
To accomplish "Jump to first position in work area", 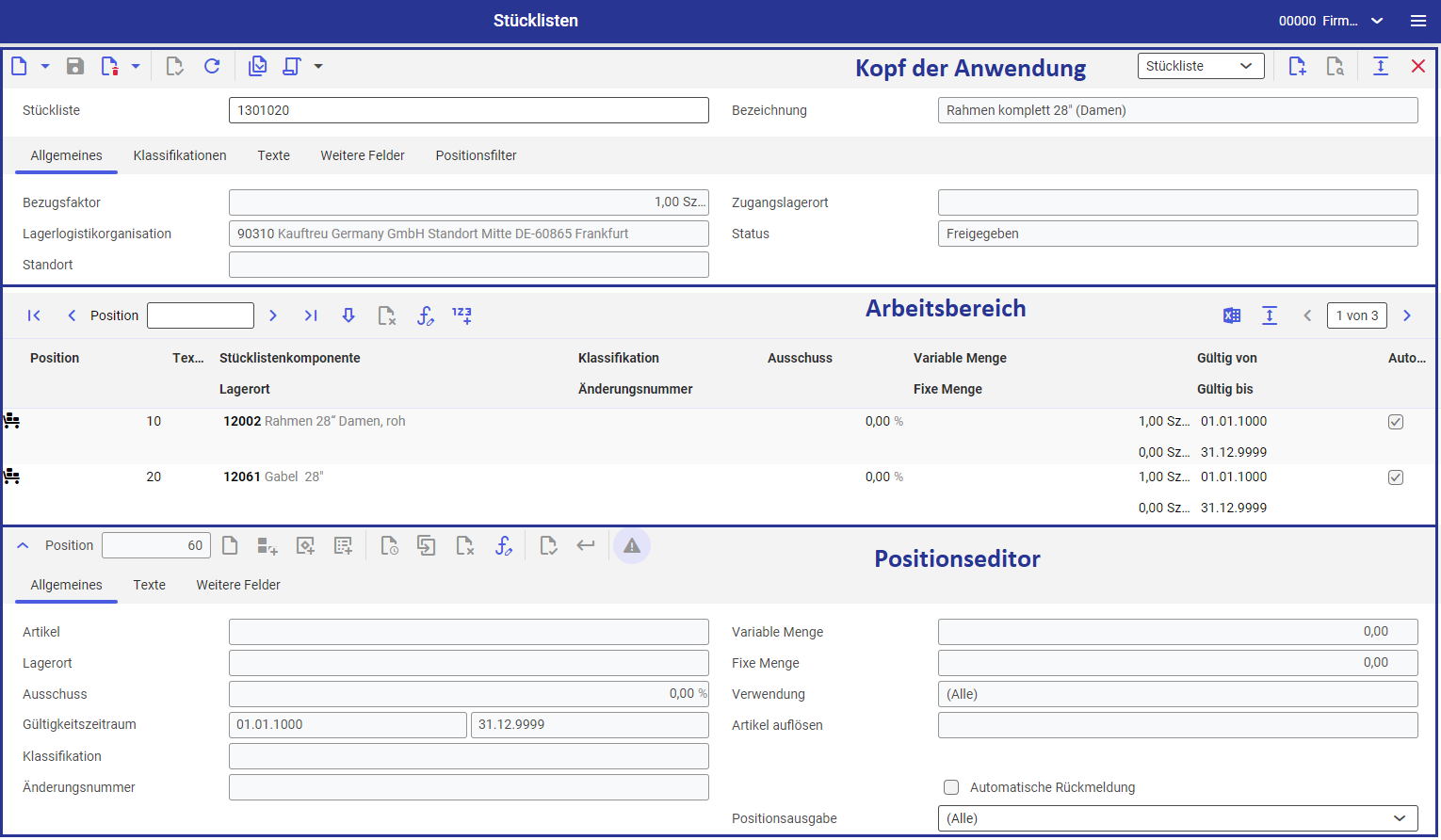I will pyautogui.click(x=34, y=315).
